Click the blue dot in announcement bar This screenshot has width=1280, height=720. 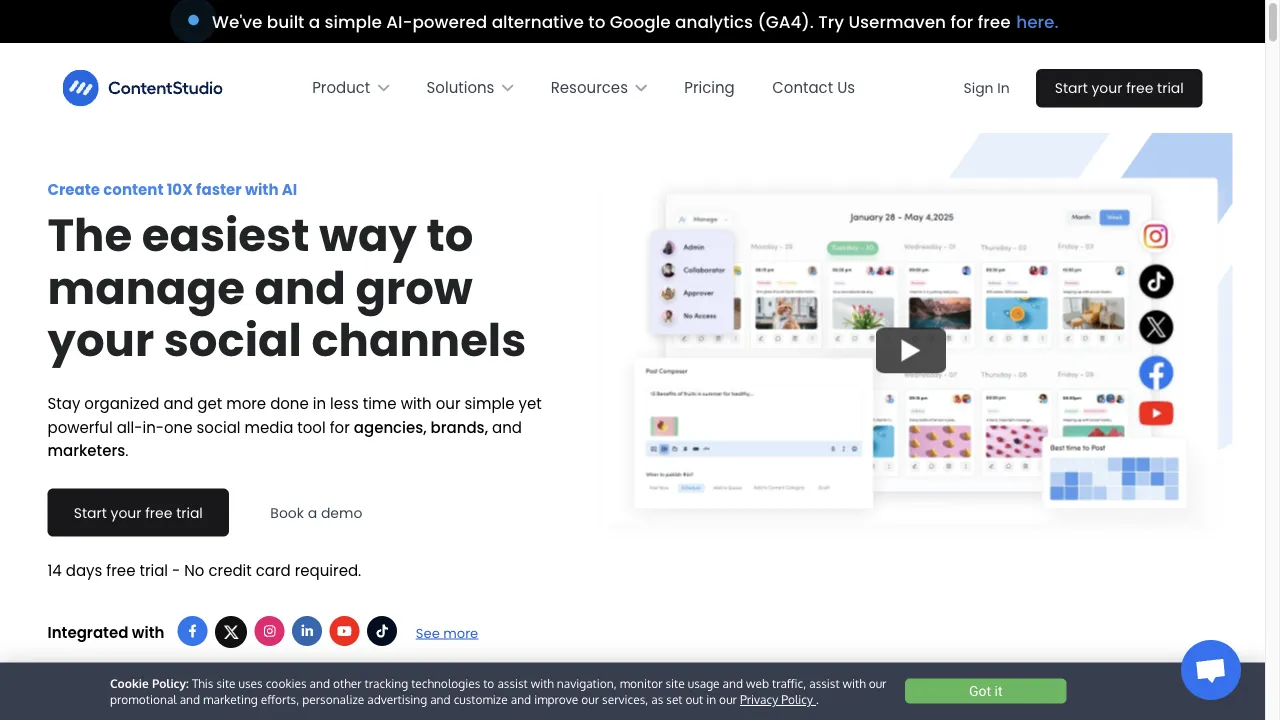coord(193,20)
